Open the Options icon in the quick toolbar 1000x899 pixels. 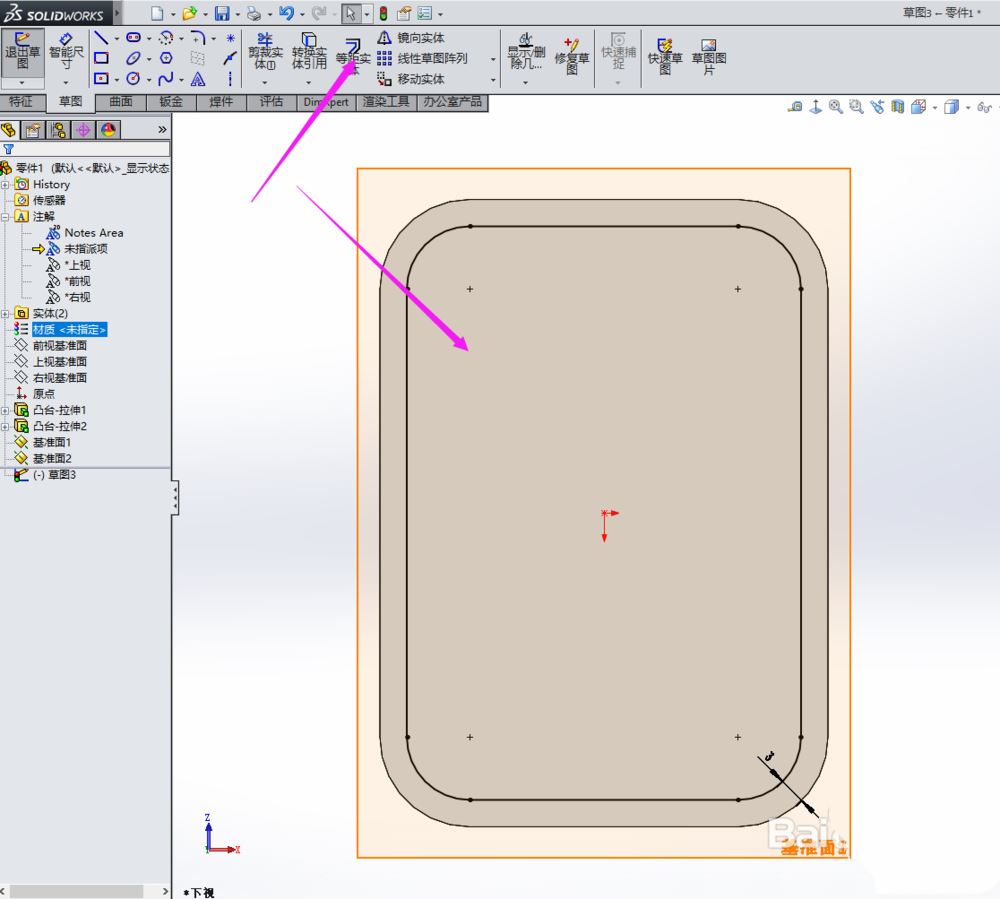click(425, 13)
